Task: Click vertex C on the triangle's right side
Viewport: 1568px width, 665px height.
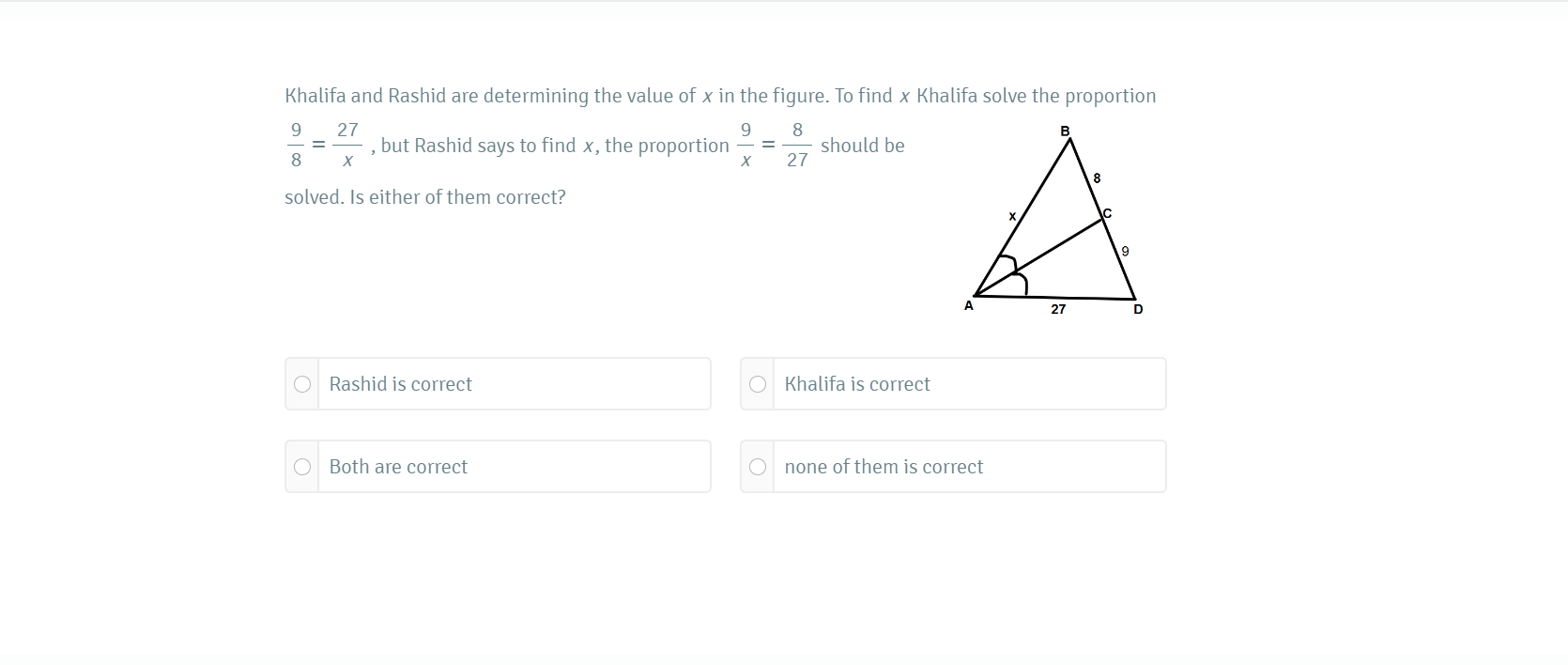Action: click(1106, 214)
